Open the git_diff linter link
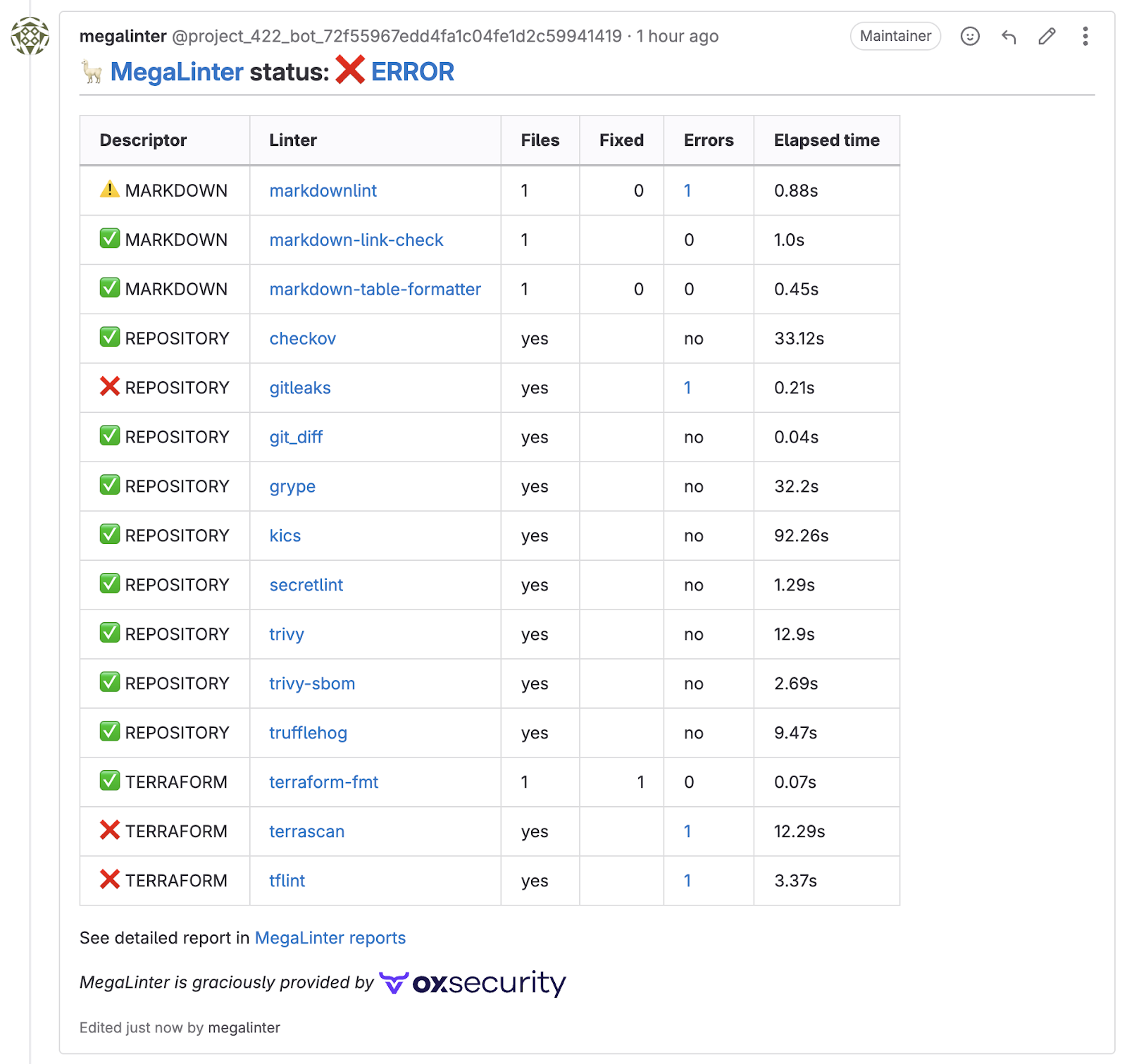Image resolution: width=1127 pixels, height=1064 pixels. pyautogui.click(x=296, y=437)
